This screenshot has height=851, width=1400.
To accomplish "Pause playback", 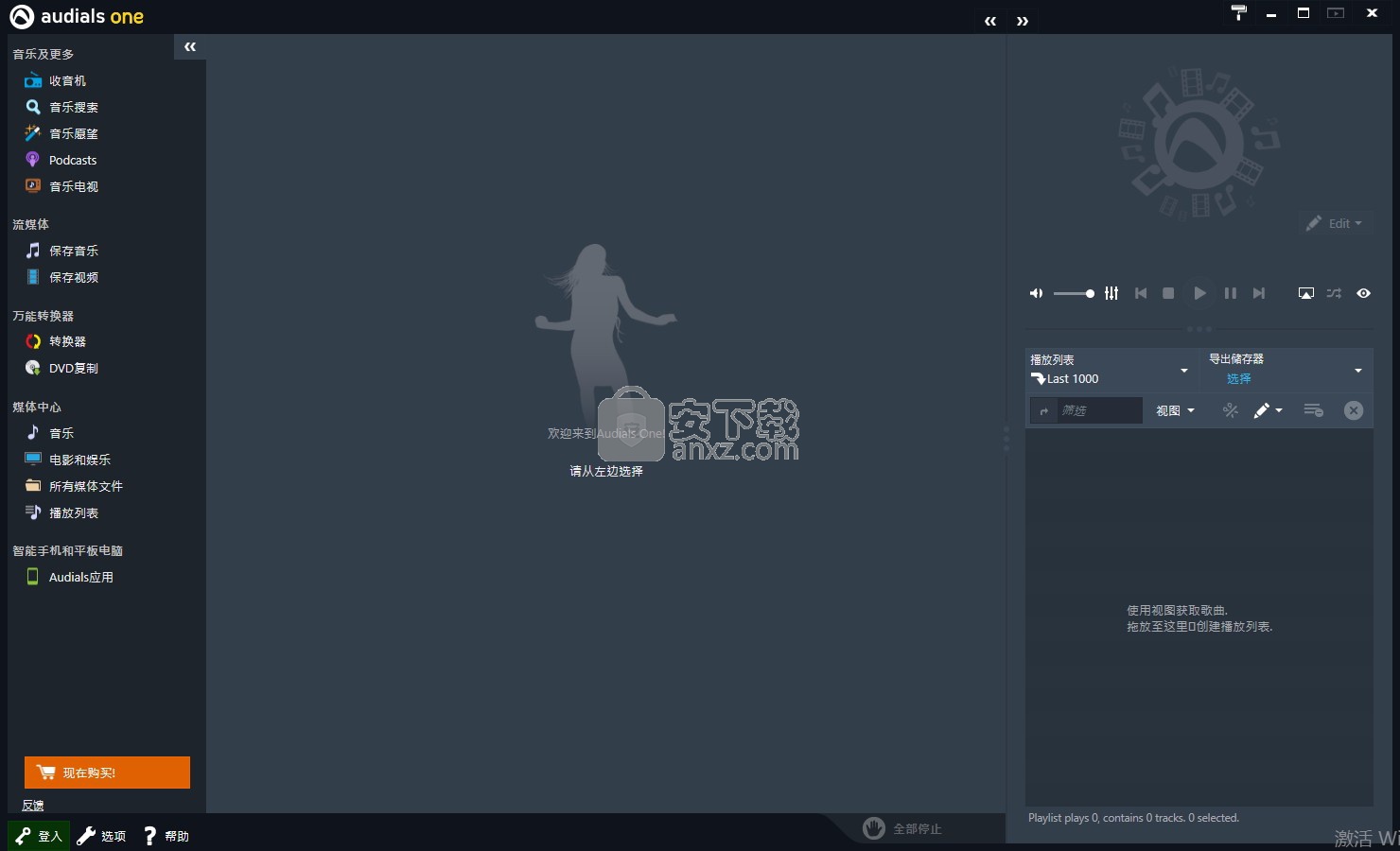I will tap(1230, 293).
